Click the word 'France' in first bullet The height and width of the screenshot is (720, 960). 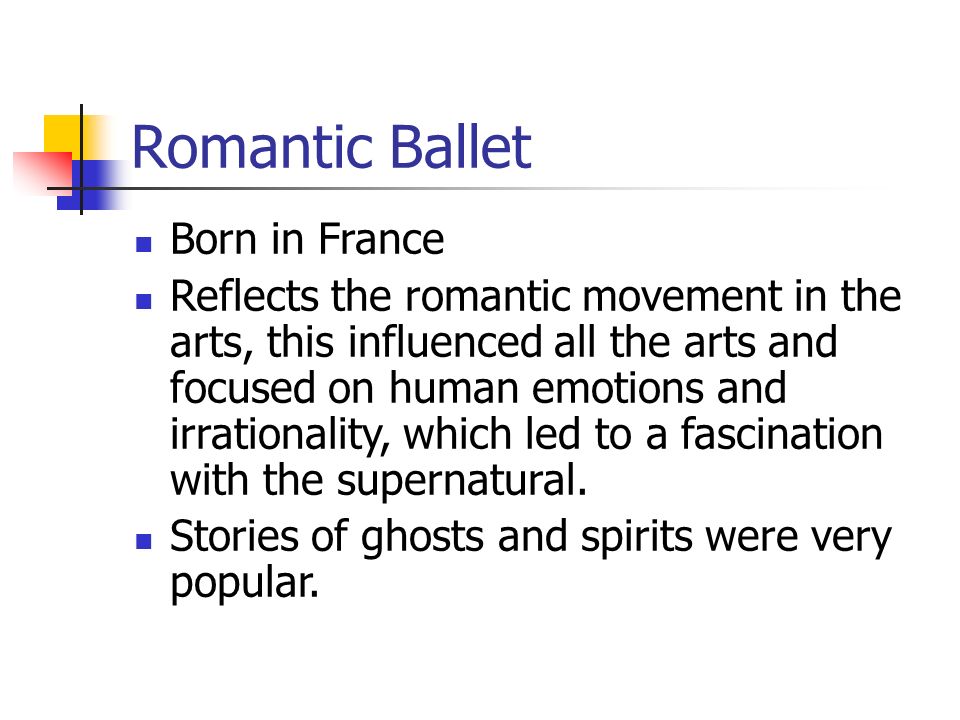381,239
